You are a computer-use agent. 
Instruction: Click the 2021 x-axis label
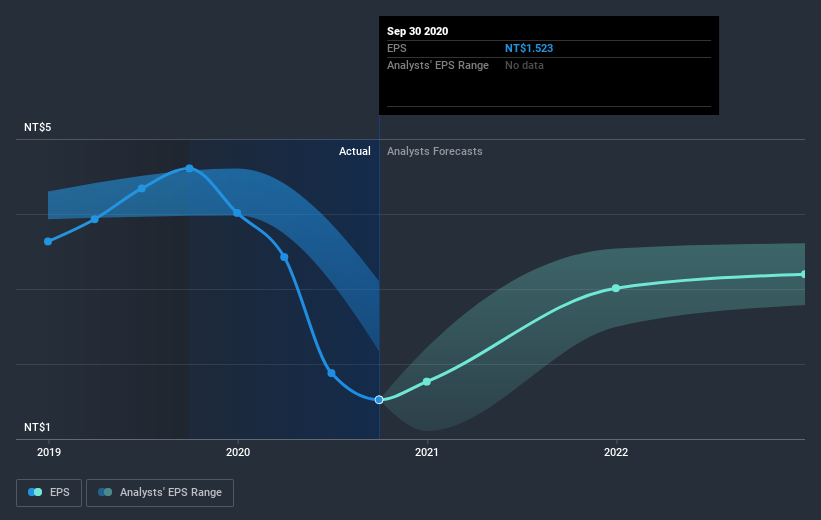[x=427, y=452]
